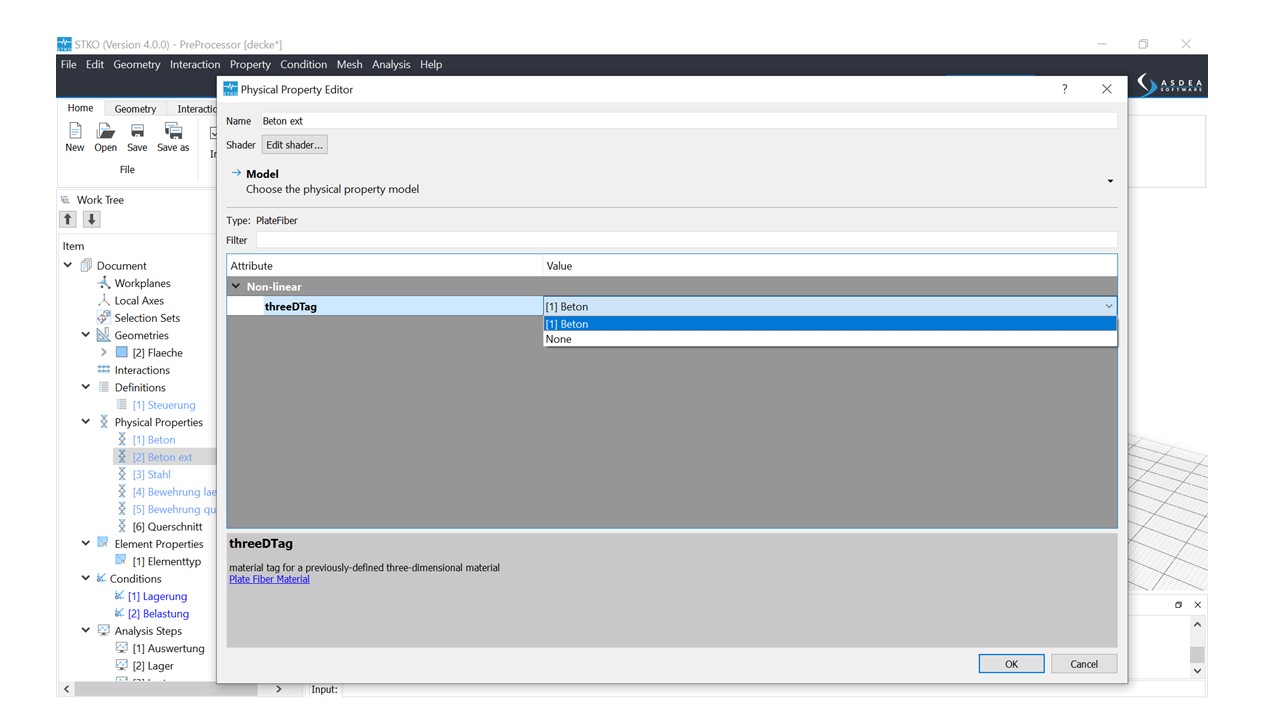
Task: Move item up in Work Tree
Action: (68, 219)
